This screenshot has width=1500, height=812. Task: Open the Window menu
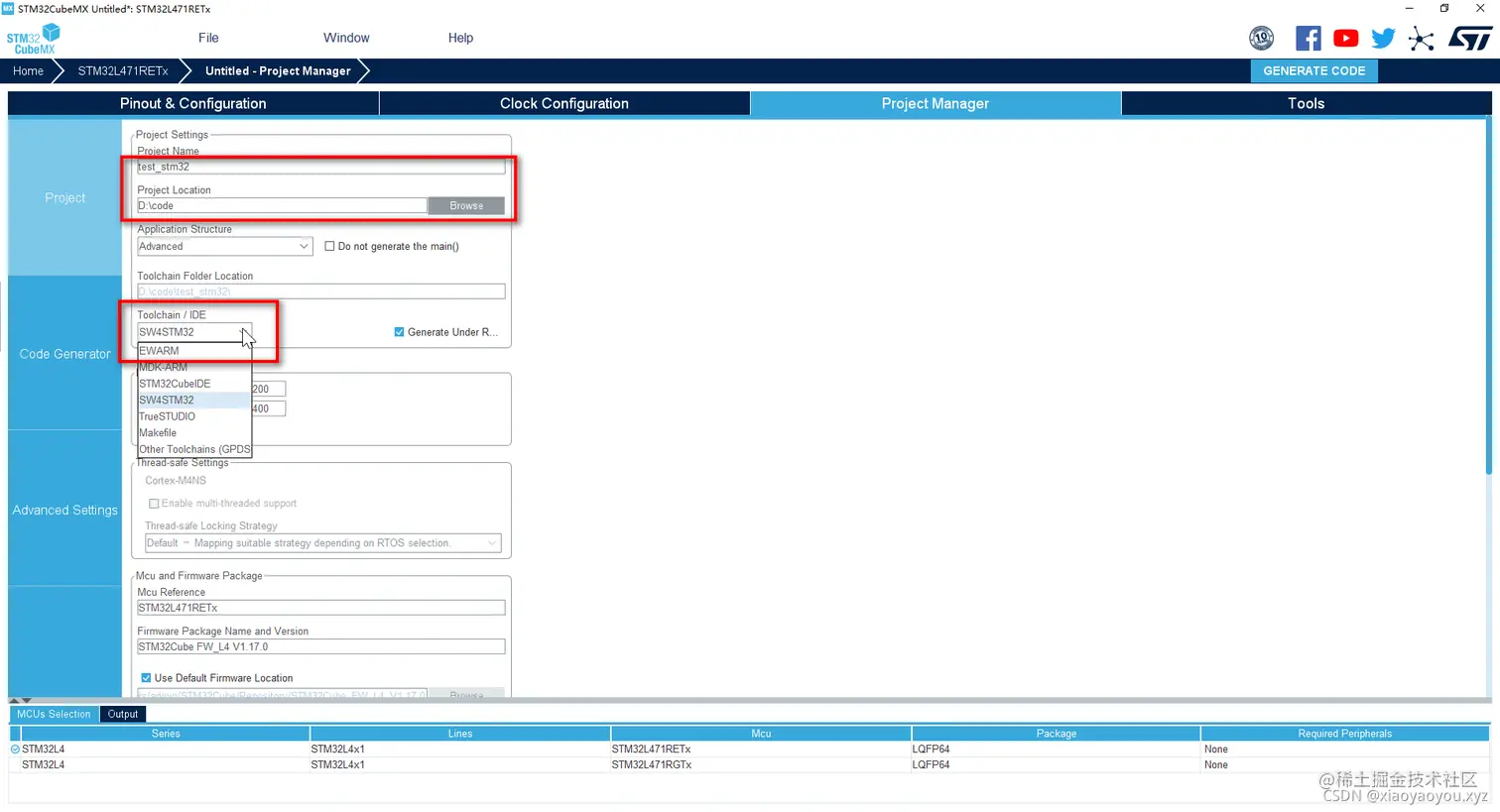click(x=346, y=38)
